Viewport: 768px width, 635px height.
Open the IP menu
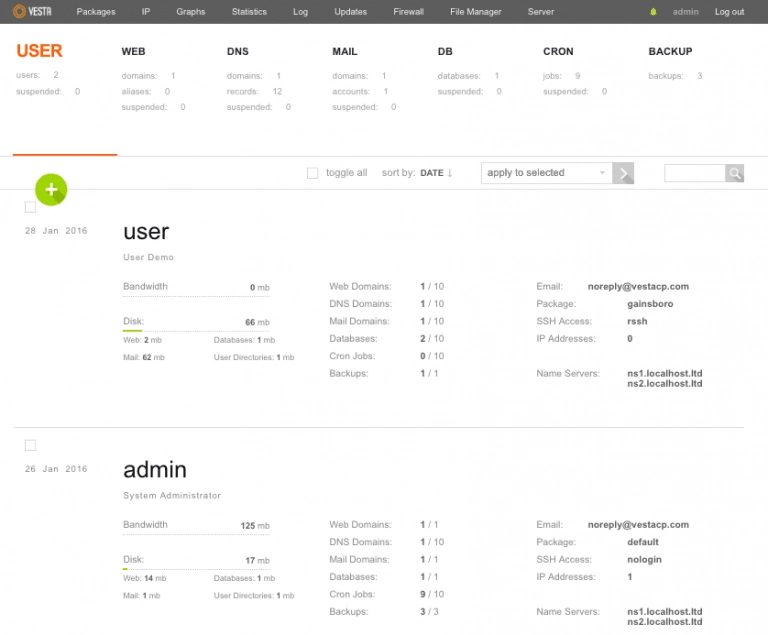pyautogui.click(x=146, y=12)
